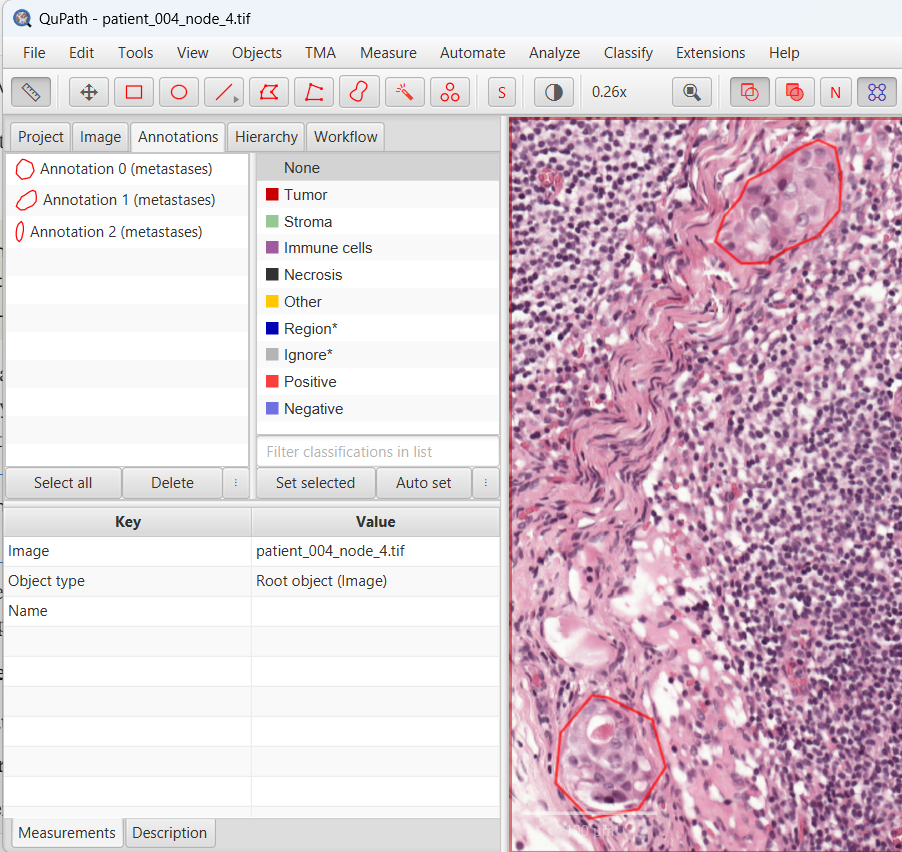902x852 pixels.
Task: Open more options next to Delete button
Action: [236, 483]
